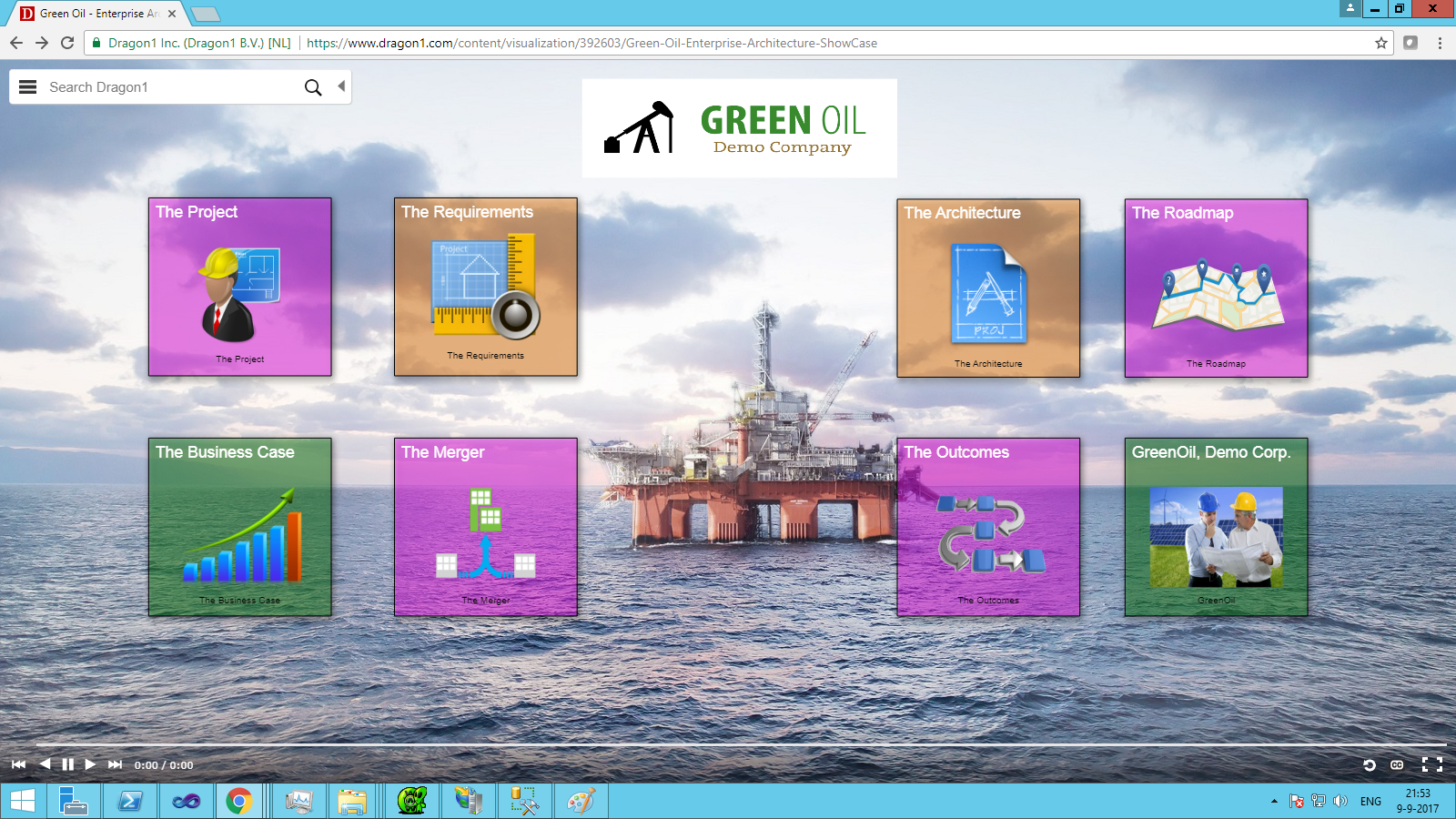Image resolution: width=1456 pixels, height=819 pixels.
Task: Click the ENG language indicator
Action: tap(1370, 802)
